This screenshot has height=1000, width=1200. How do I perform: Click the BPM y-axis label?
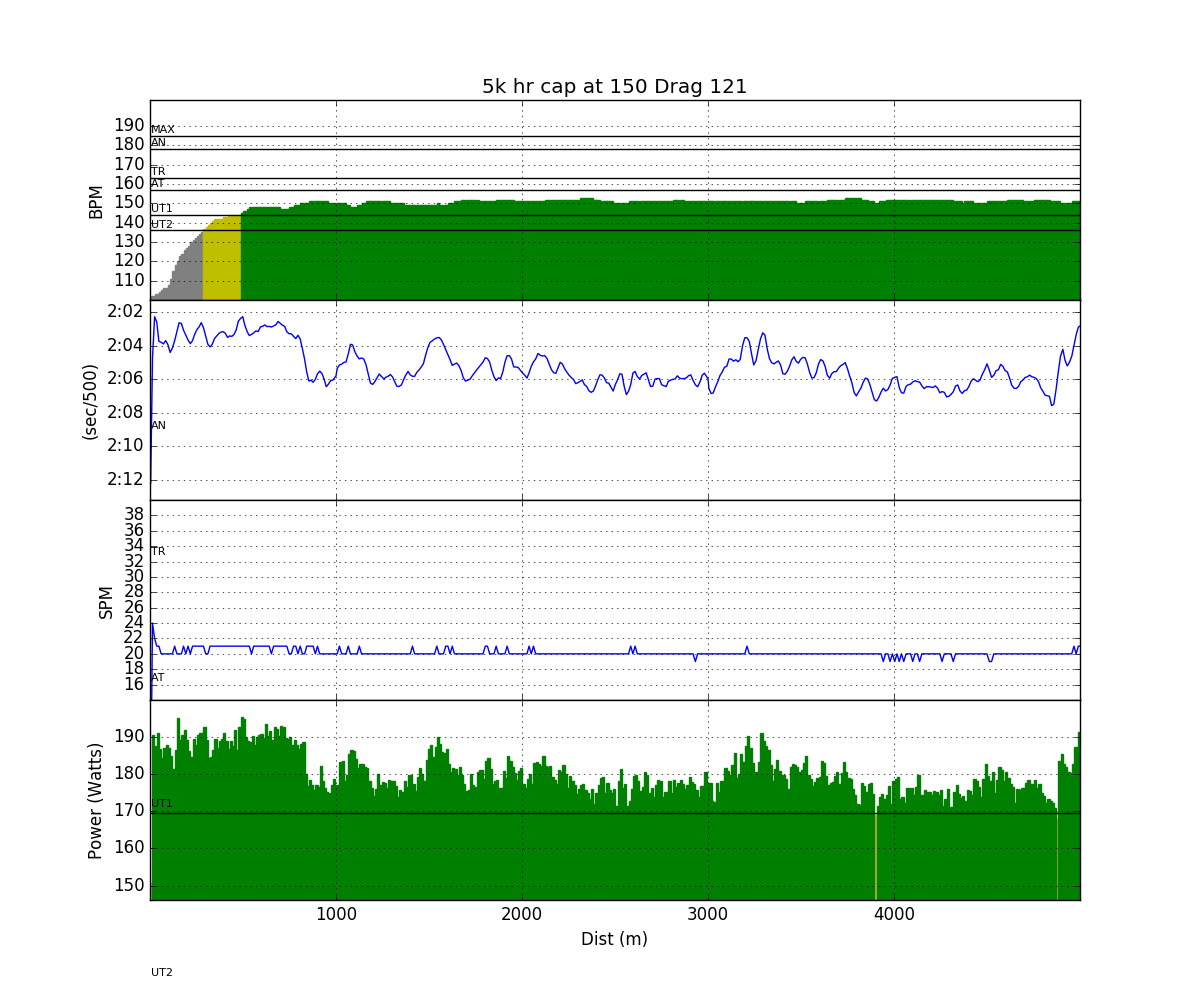click(96, 200)
